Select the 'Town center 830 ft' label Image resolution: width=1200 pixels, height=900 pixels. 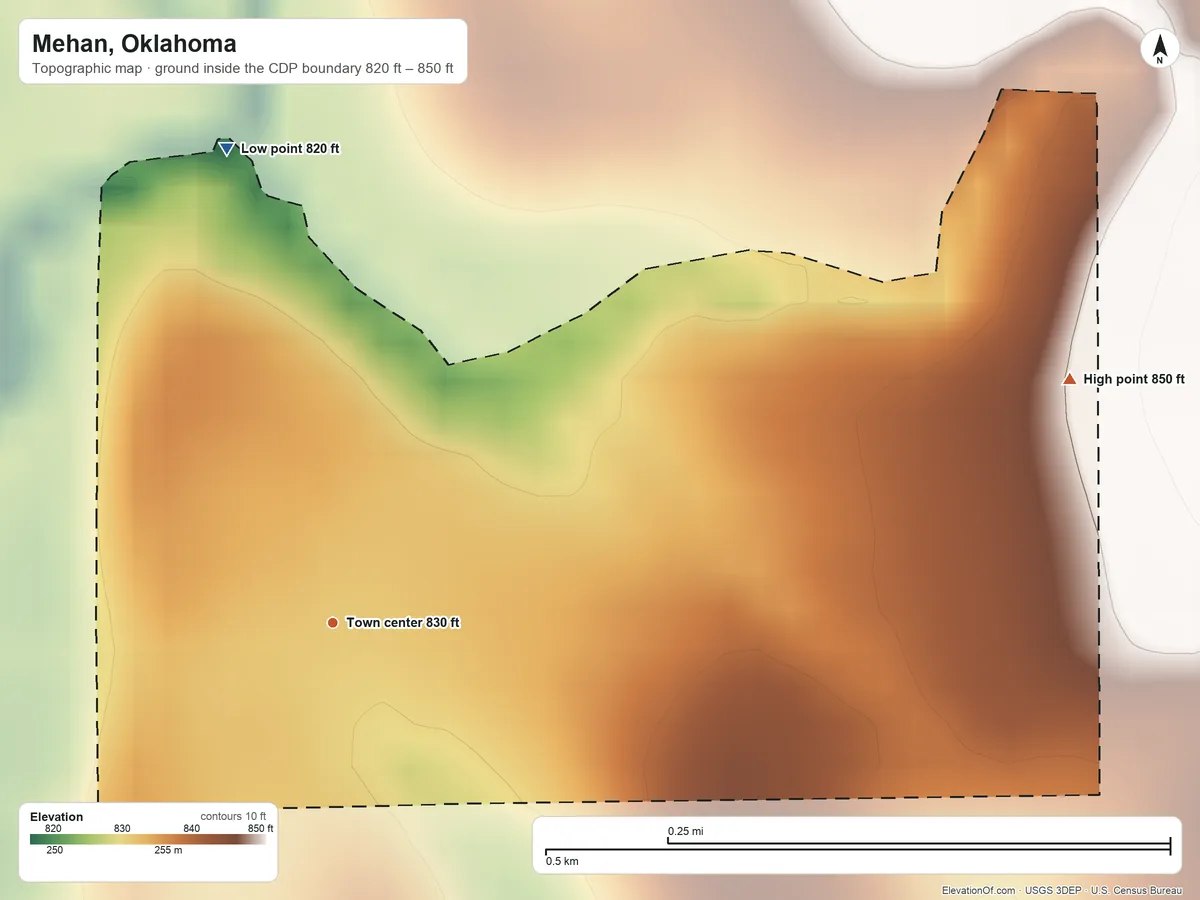pyautogui.click(x=403, y=622)
